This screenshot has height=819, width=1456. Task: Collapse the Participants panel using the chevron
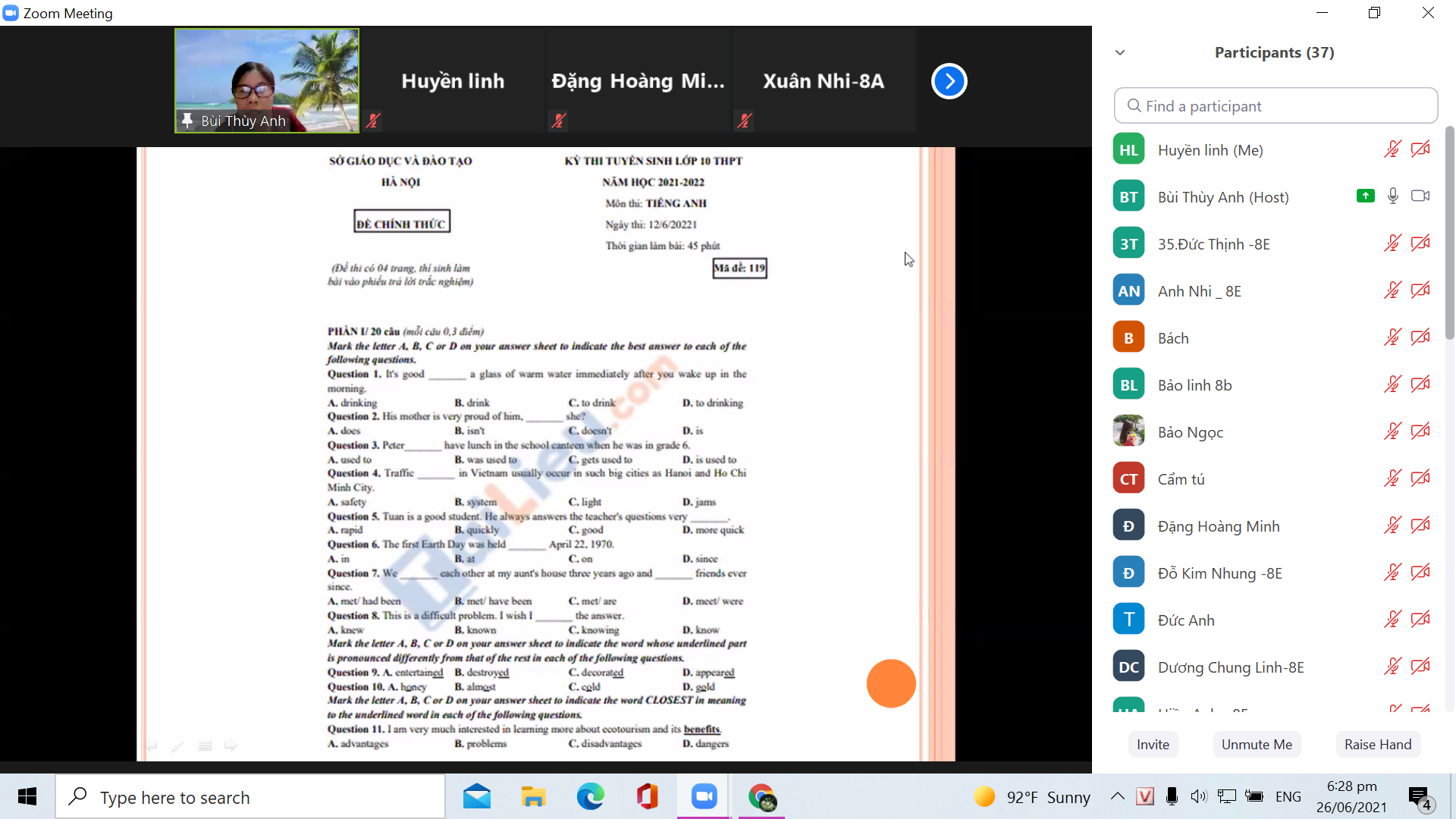pyautogui.click(x=1120, y=52)
